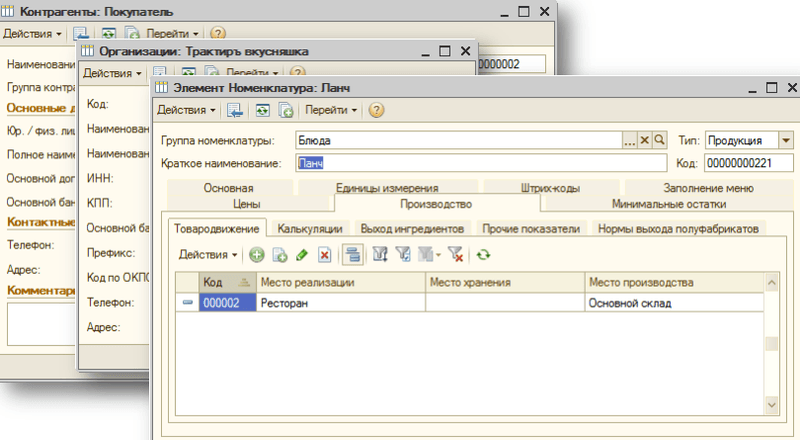Viewport: 800px width, 440px height.
Task: Open Перейти menu in Номенклатура window
Action: click(331, 110)
